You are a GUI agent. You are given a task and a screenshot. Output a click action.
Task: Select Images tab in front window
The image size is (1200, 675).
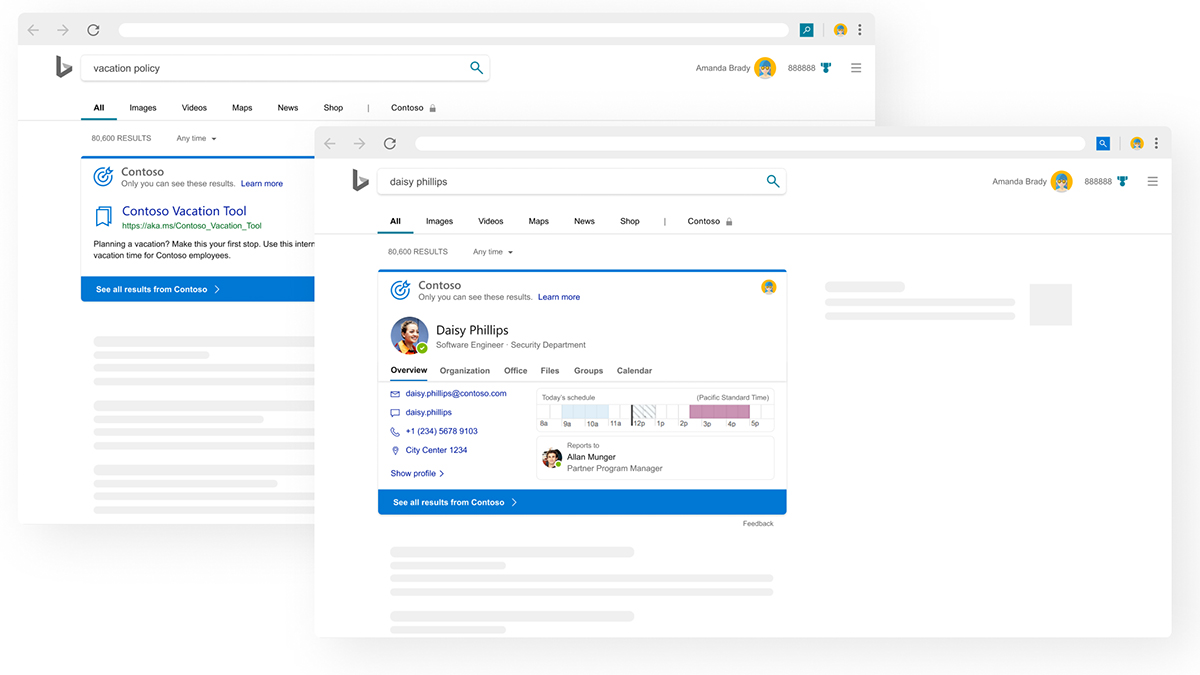coord(439,221)
